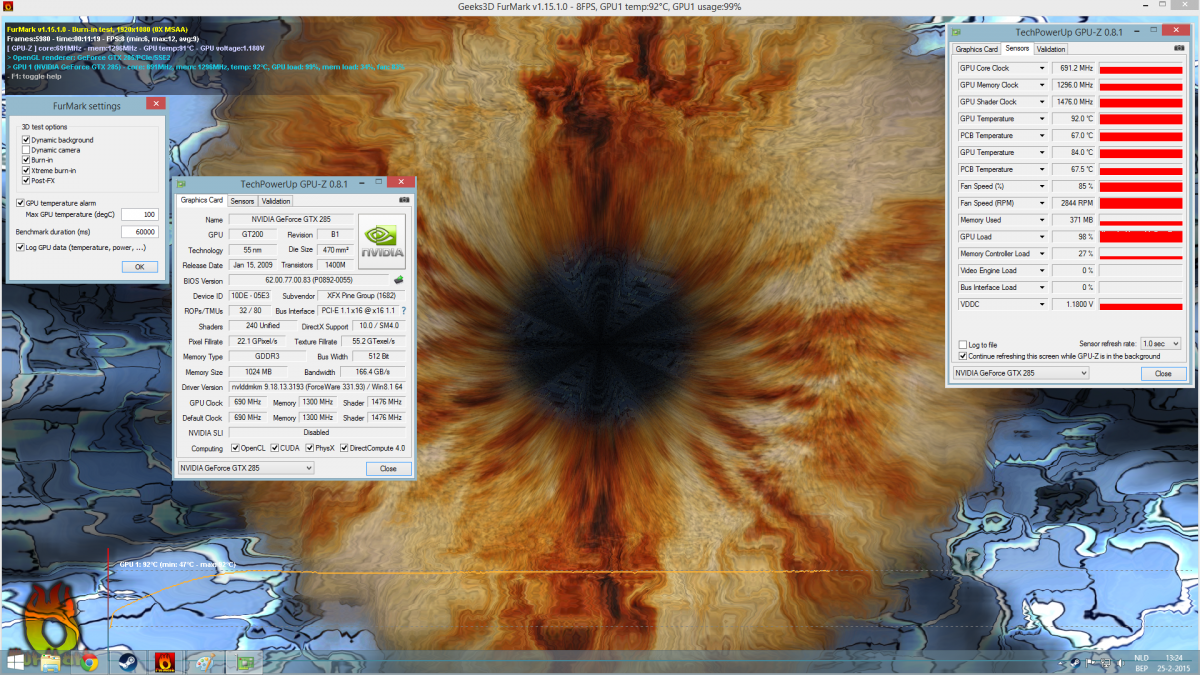Click the BIOS save chip icon
The width and height of the screenshot is (1200, 675).
tap(399, 280)
